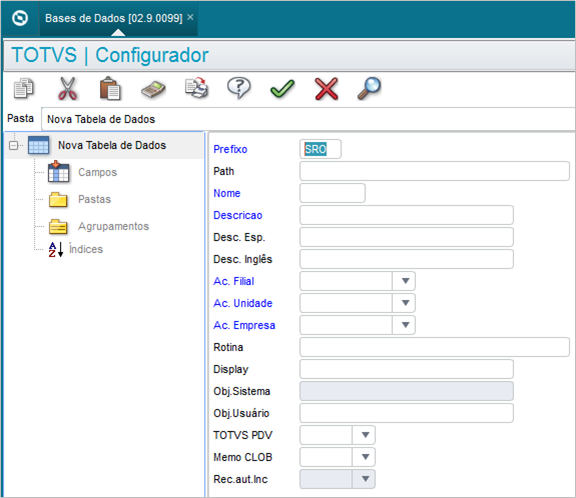Click the Agrupamentos folder icon
The height and width of the screenshot is (498, 576).
[x=58, y=227]
